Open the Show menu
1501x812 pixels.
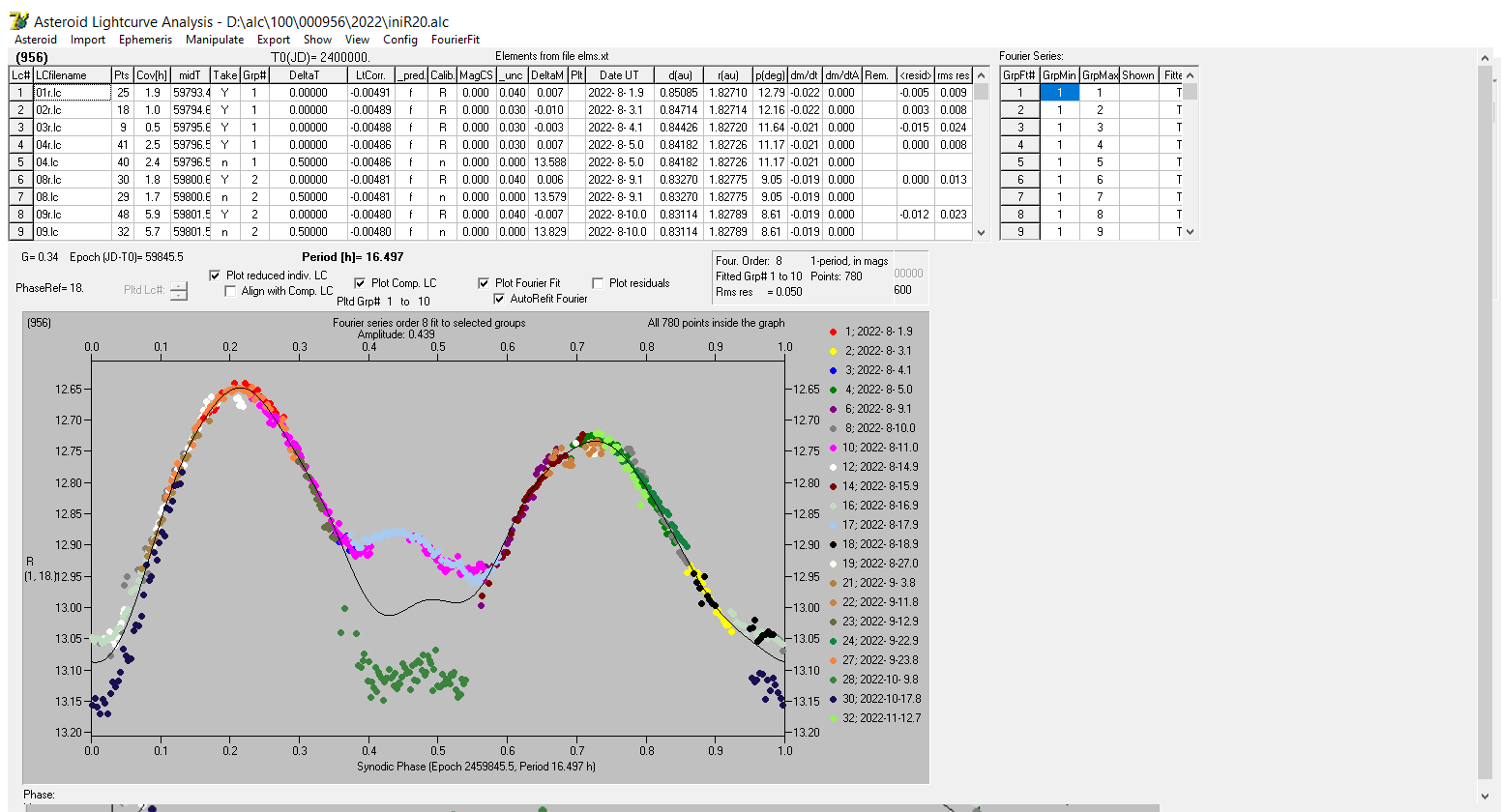pos(317,40)
